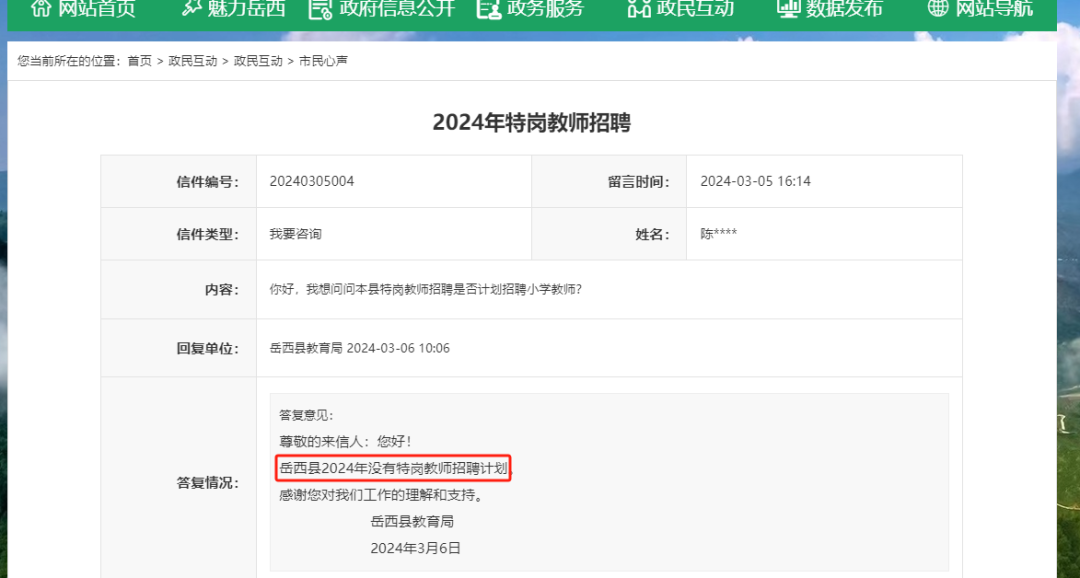Open the 数据发布 menu item

(844, 8)
